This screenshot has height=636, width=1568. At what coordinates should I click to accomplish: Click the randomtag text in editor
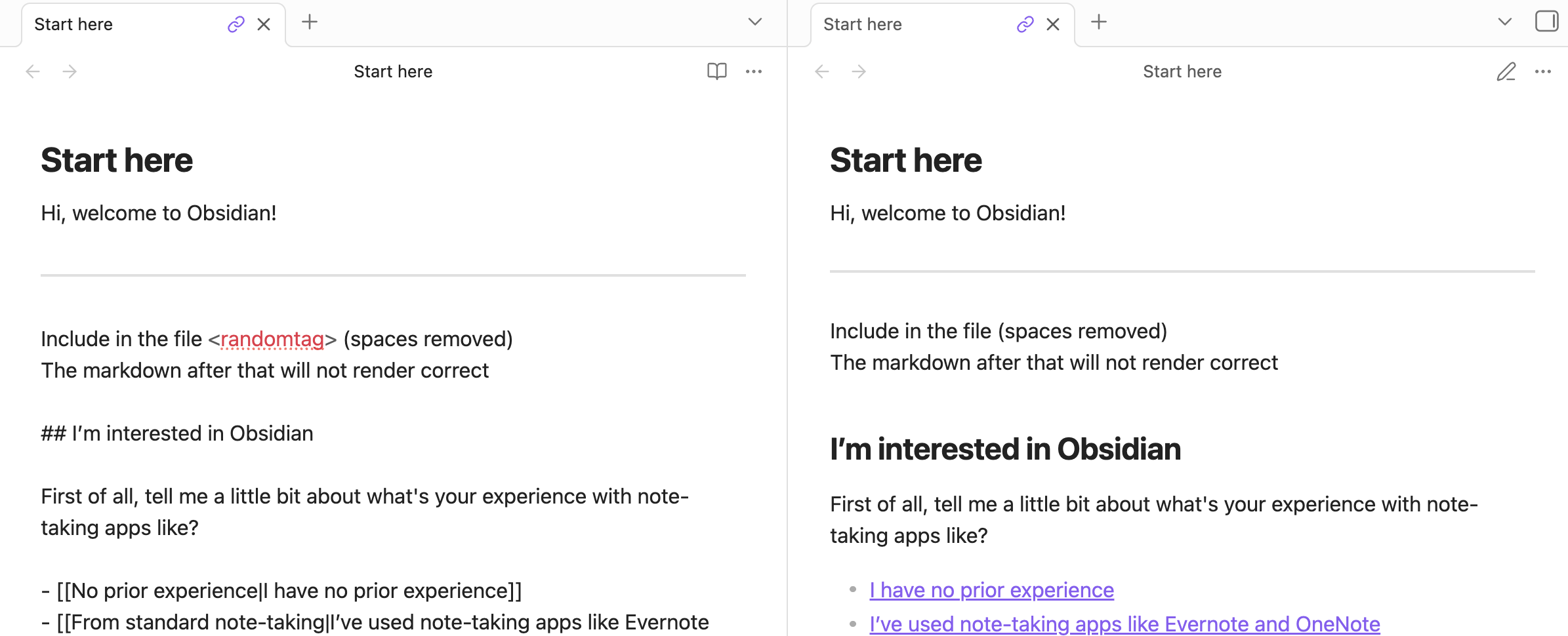(x=272, y=339)
